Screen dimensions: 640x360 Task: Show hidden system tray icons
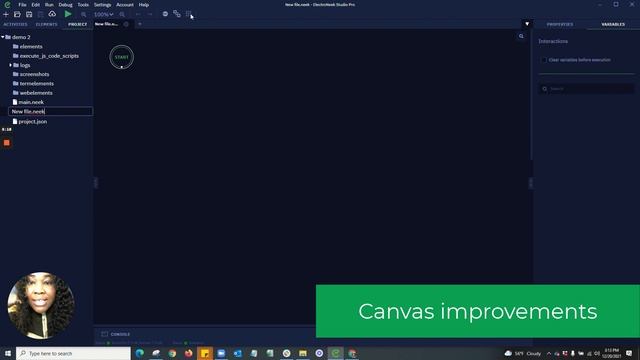click(x=549, y=353)
